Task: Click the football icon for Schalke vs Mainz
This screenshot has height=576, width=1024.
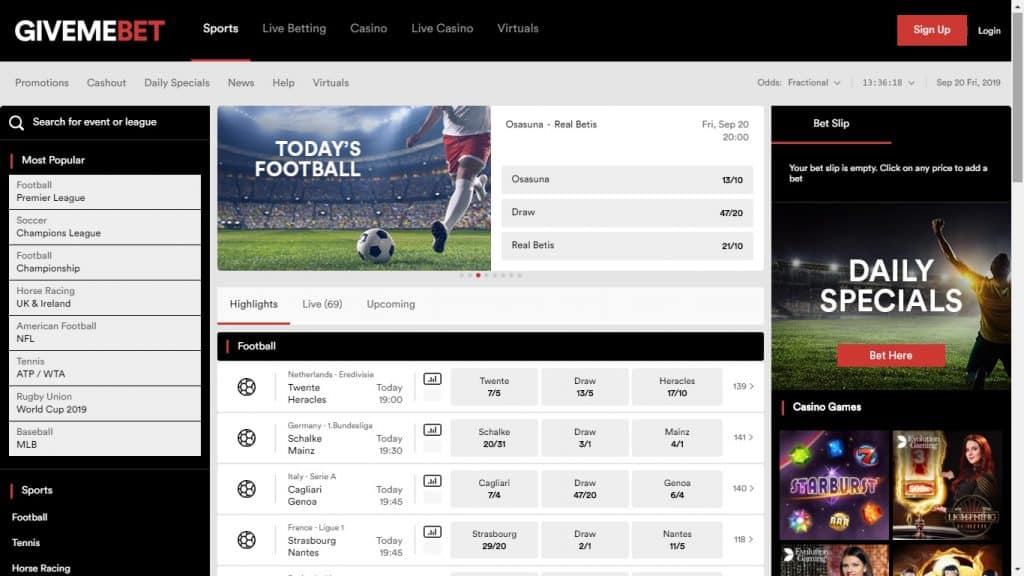Action: pyautogui.click(x=246, y=438)
